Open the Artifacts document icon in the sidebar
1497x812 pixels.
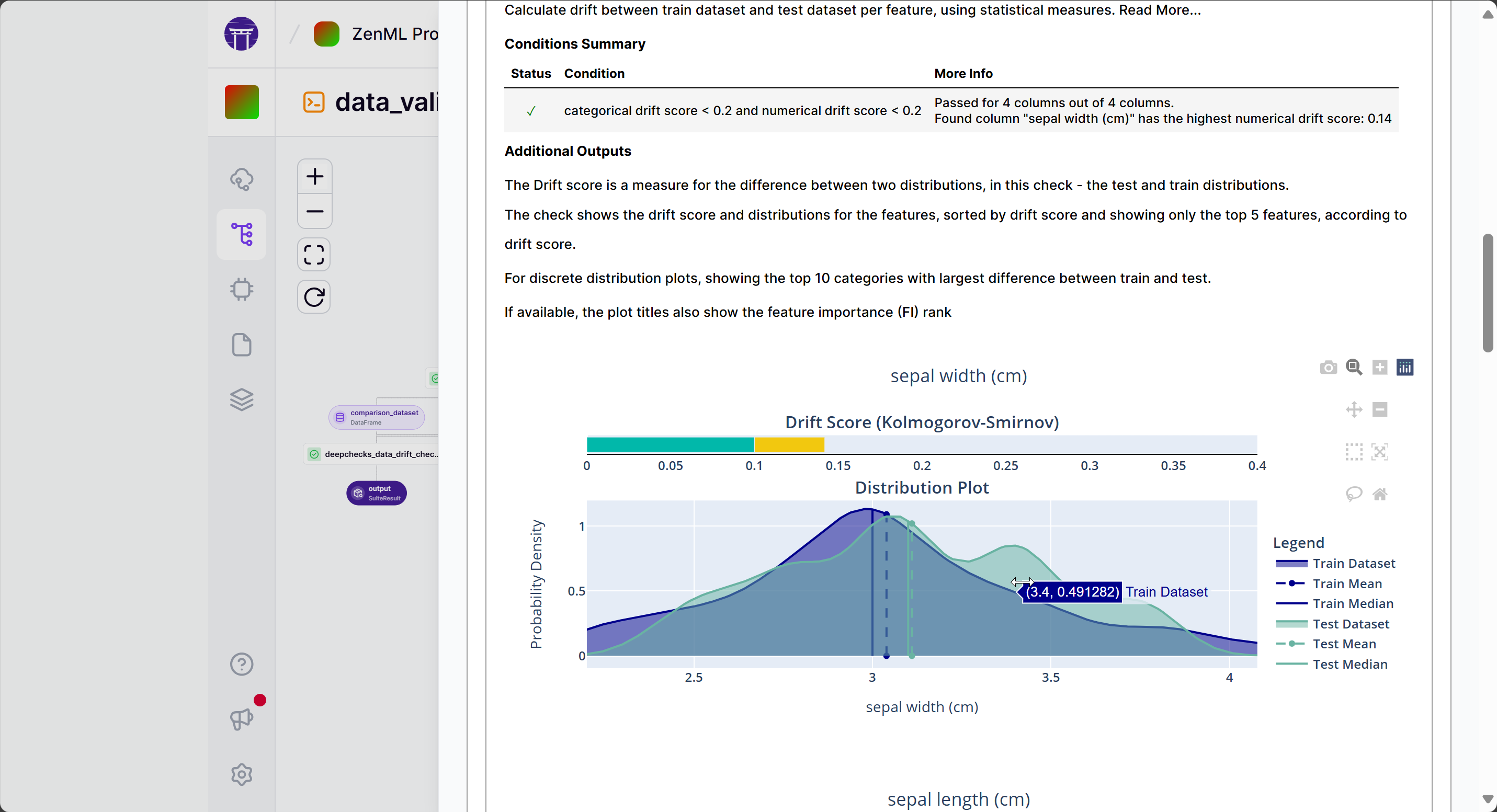point(241,345)
